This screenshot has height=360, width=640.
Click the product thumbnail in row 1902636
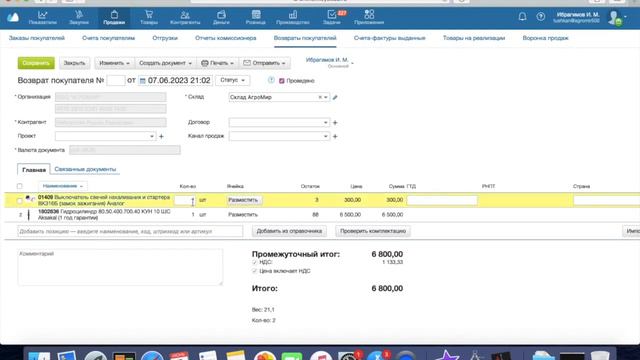pyautogui.click(x=29, y=215)
